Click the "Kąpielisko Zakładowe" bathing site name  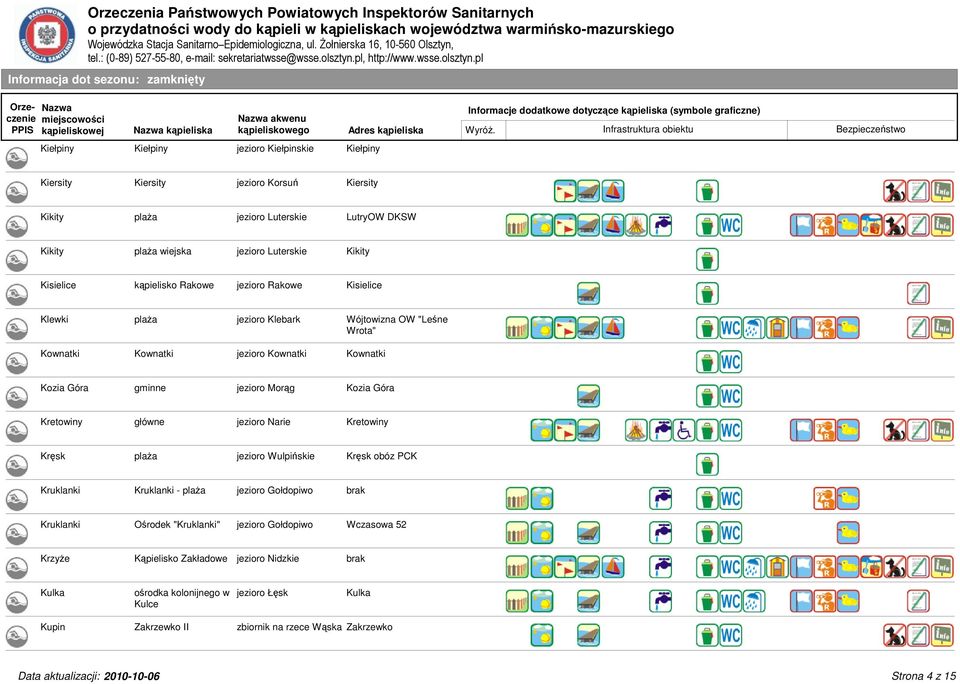(x=181, y=560)
